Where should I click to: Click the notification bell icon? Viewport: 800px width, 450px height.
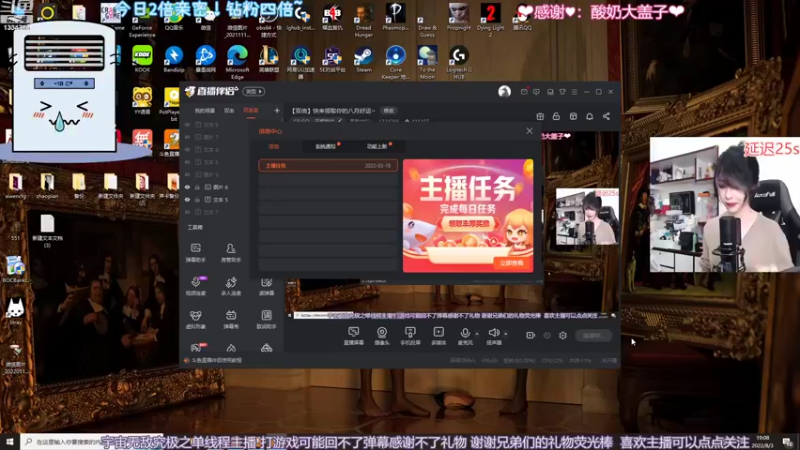[x=589, y=116]
